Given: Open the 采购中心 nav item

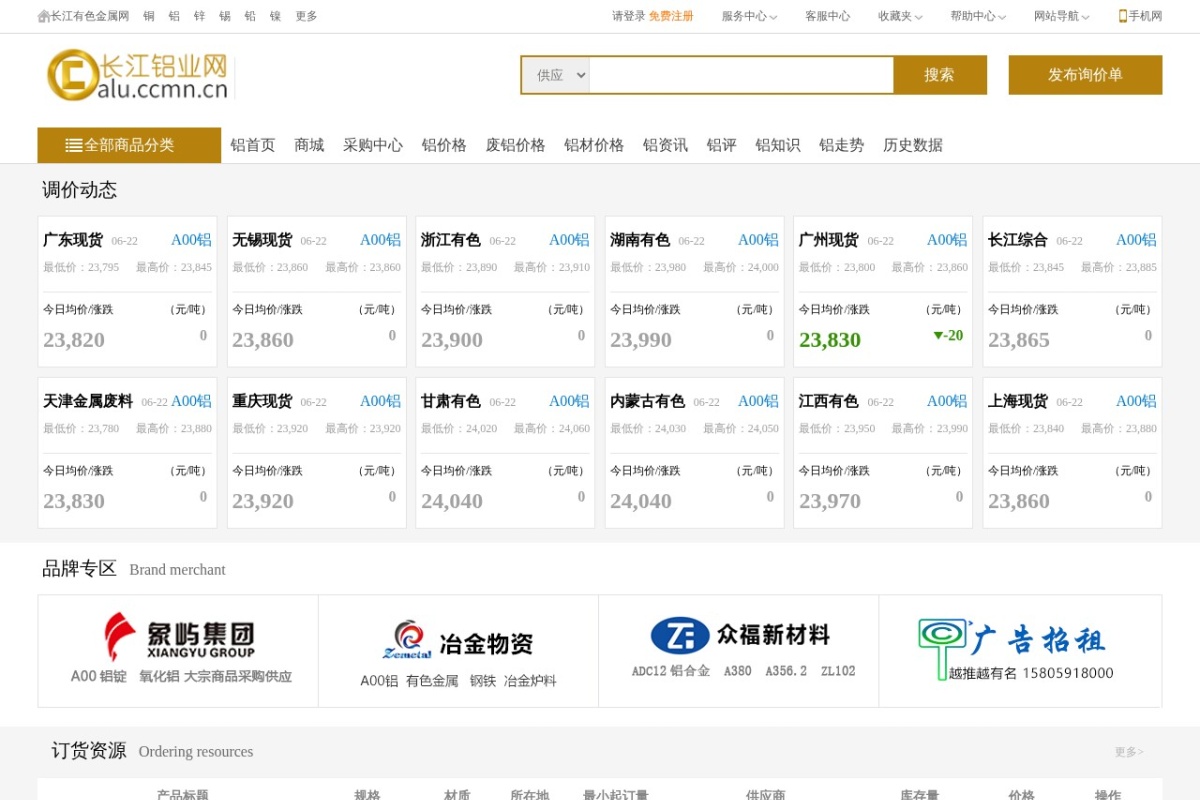Looking at the screenshot, I should tap(373, 145).
